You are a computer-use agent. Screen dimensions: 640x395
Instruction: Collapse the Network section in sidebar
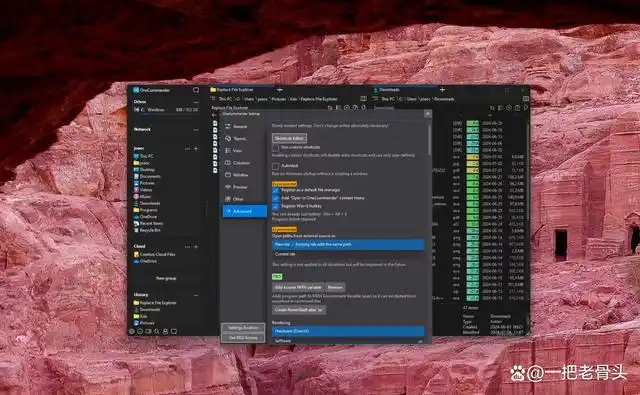(196, 130)
